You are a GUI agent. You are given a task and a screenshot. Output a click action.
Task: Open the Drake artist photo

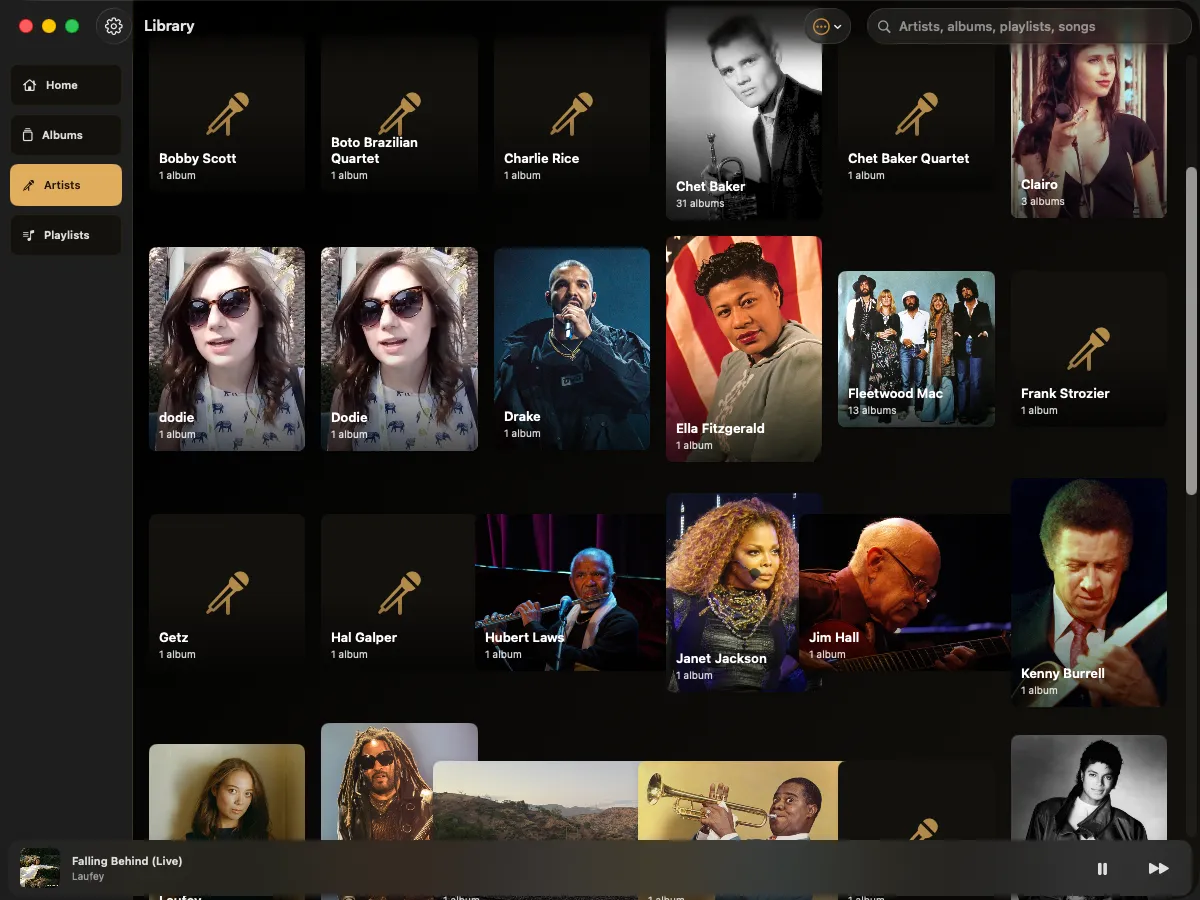click(x=572, y=349)
